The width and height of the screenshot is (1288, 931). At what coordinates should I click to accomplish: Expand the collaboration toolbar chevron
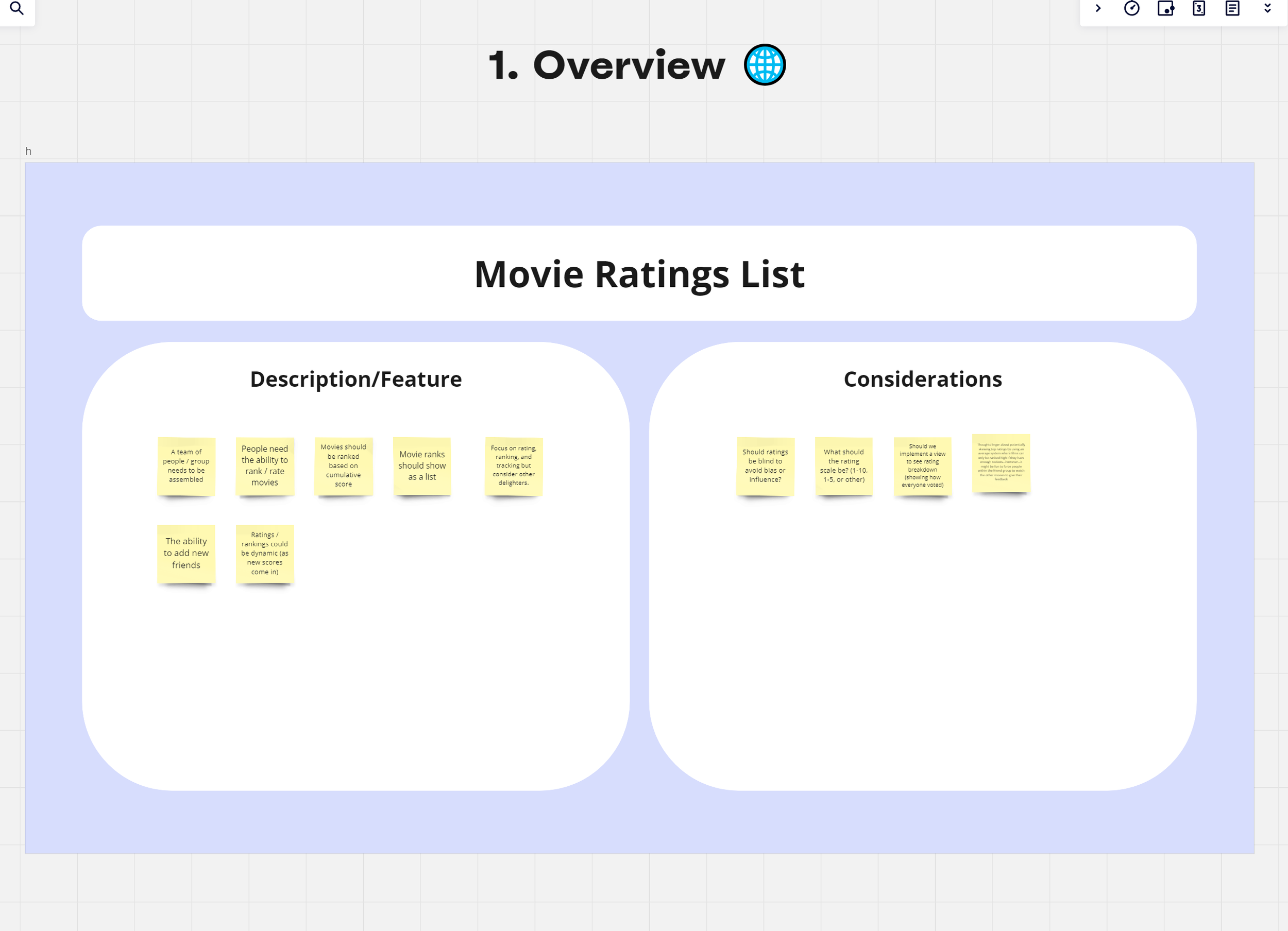pos(1098,9)
